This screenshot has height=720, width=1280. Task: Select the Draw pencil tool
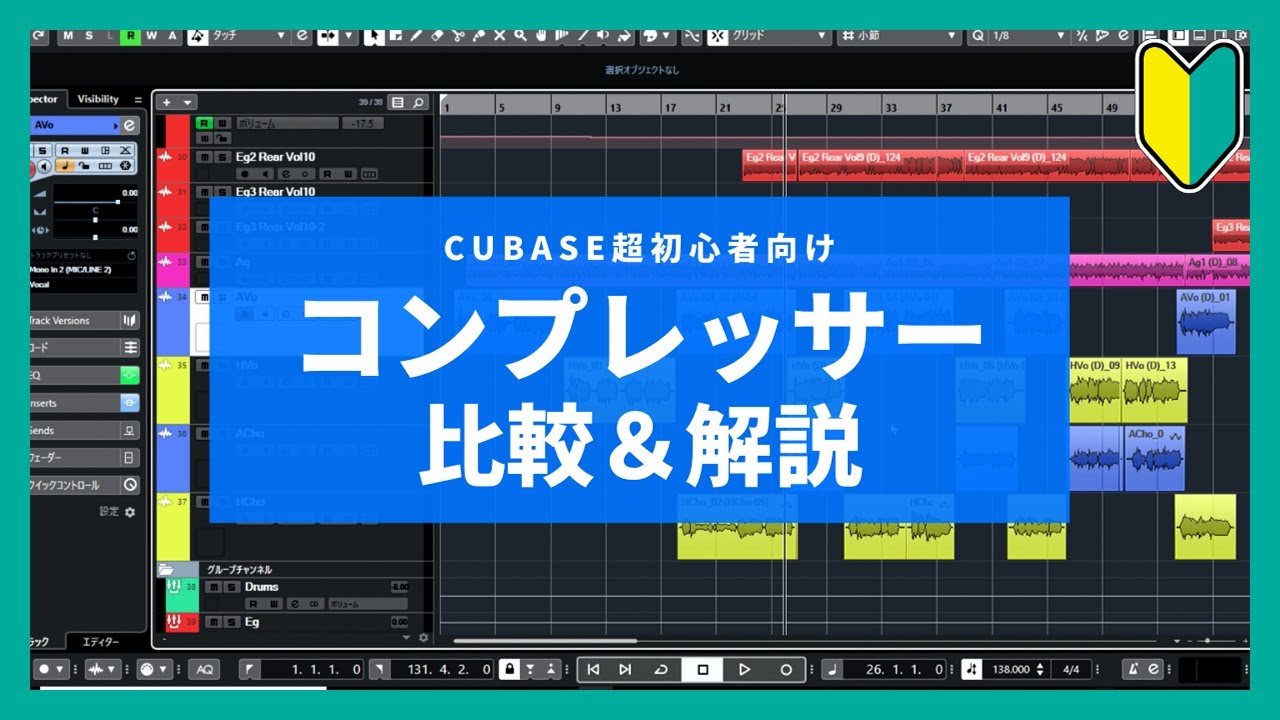pyautogui.click(x=416, y=36)
